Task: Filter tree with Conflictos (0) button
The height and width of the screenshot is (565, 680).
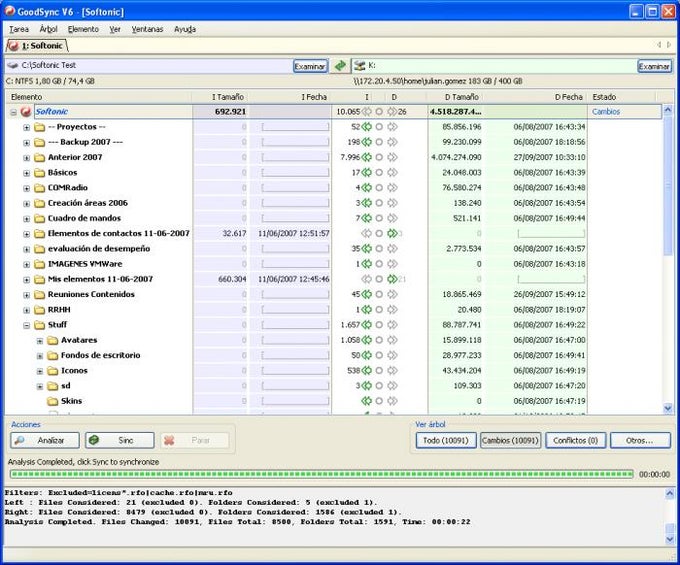Action: click(x=575, y=441)
